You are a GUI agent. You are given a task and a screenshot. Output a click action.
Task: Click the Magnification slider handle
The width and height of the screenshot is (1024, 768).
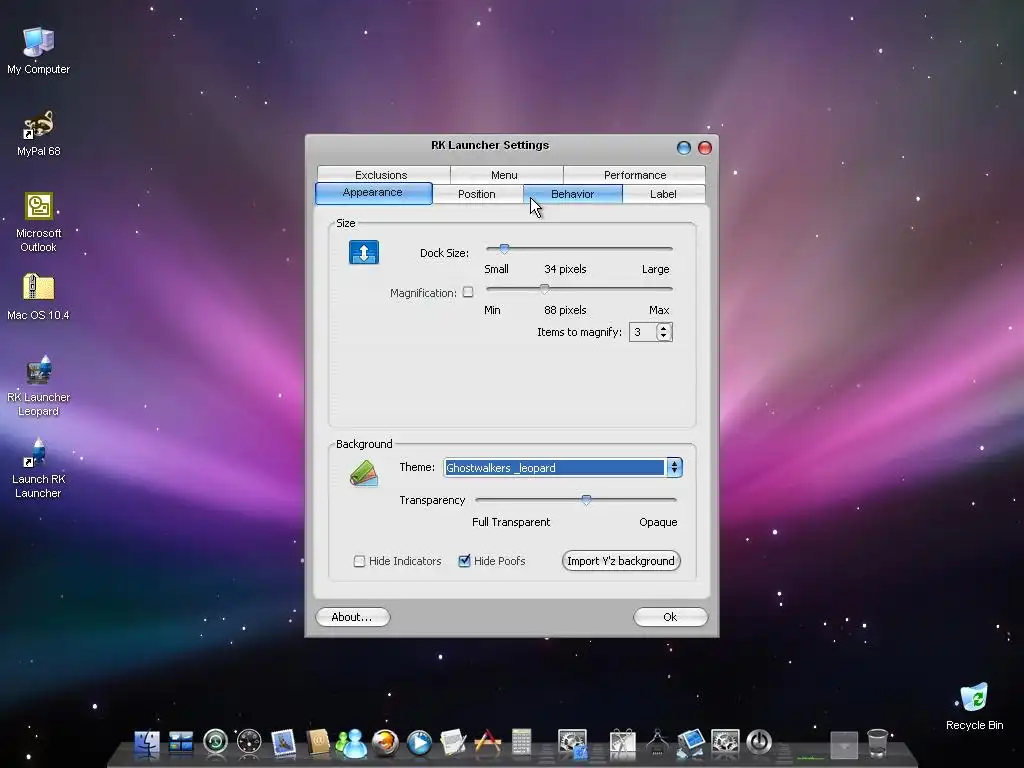pyautogui.click(x=544, y=289)
